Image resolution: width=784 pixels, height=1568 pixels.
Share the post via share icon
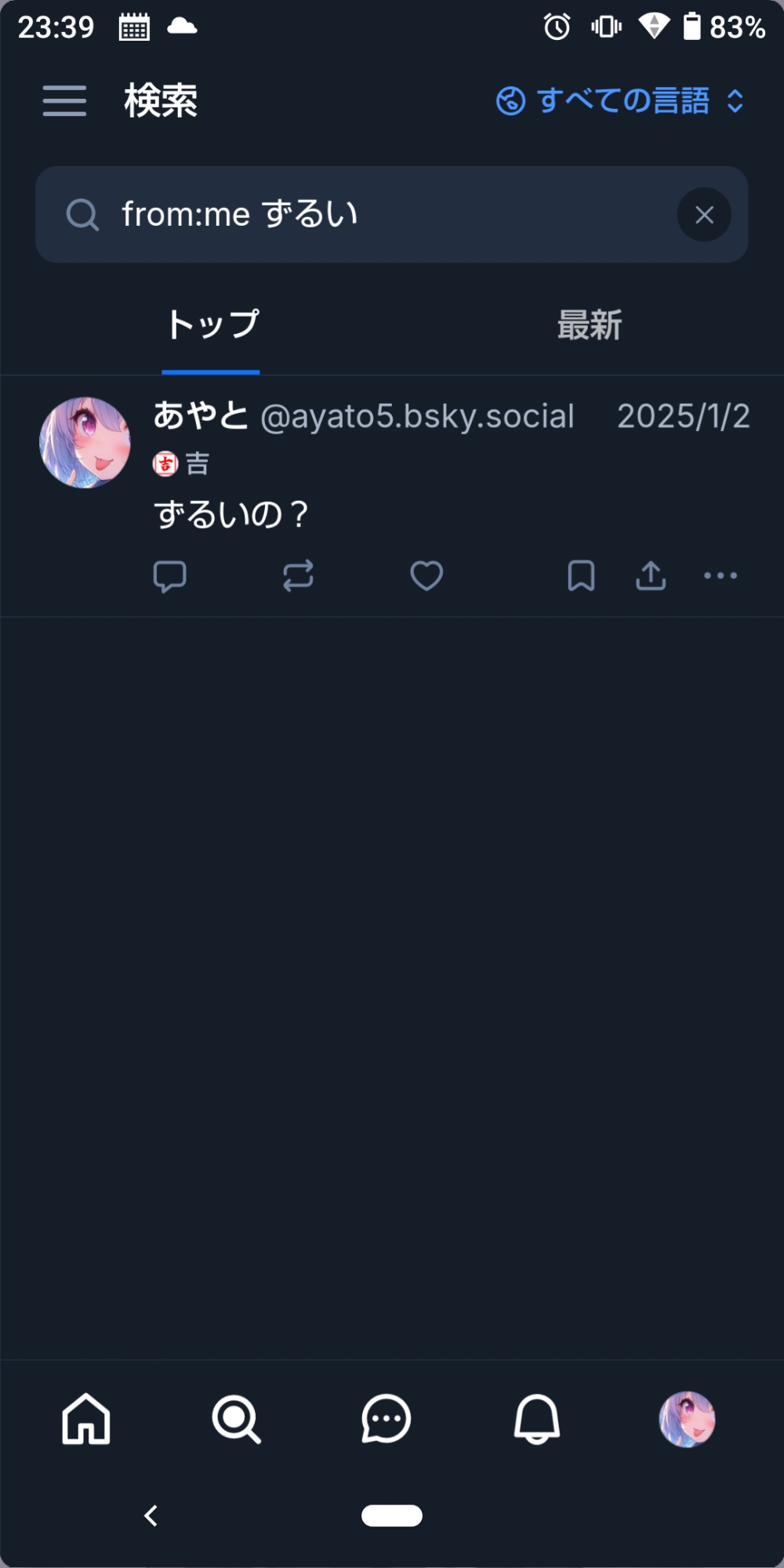[651, 576]
